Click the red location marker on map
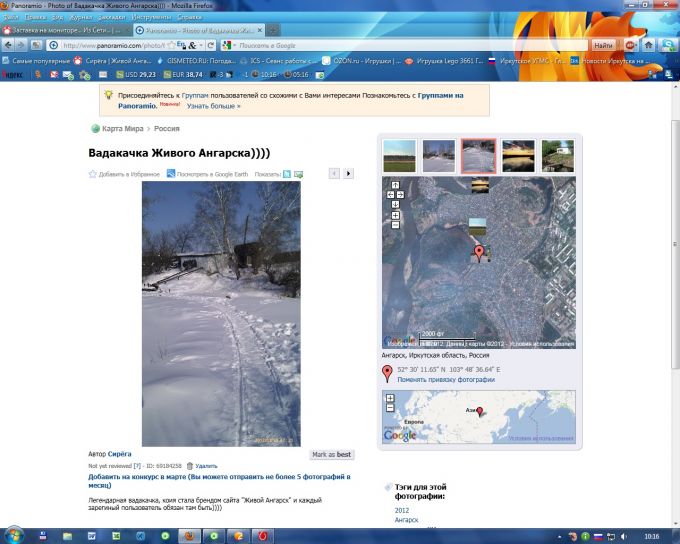Viewport: 680px width, 544px height. pyautogui.click(x=478, y=252)
